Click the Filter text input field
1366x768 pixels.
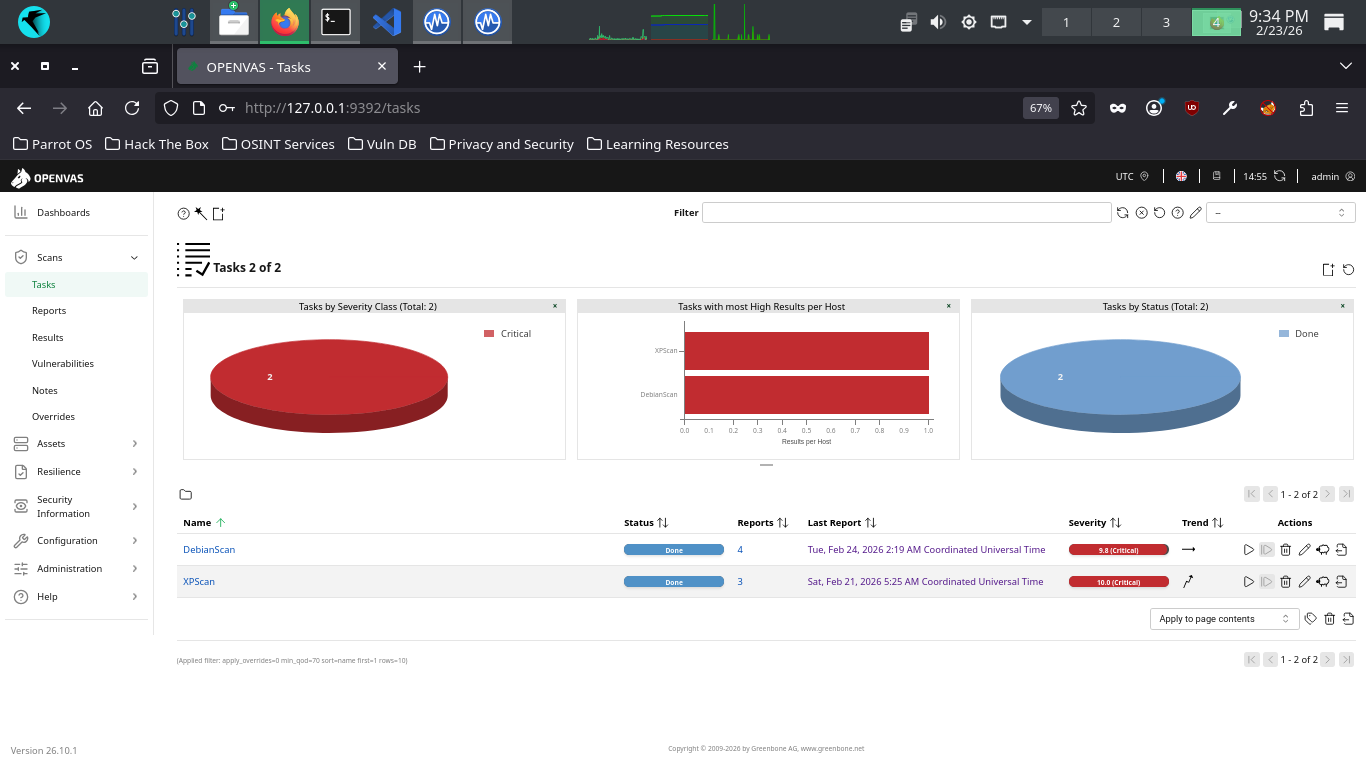coord(906,213)
